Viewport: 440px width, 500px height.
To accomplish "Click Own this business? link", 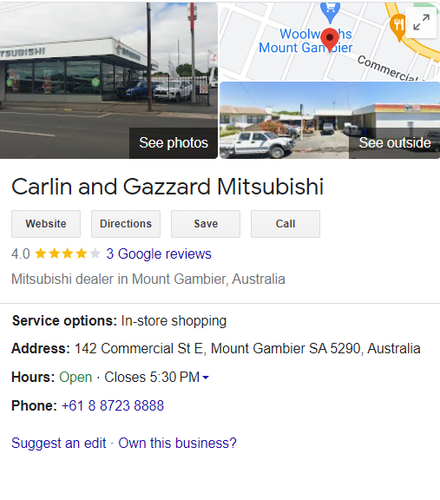I will (x=177, y=443).
